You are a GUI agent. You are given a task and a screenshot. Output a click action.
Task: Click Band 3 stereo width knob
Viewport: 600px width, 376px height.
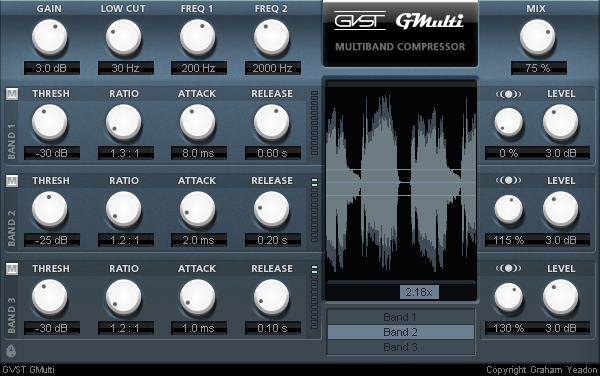tap(509, 297)
